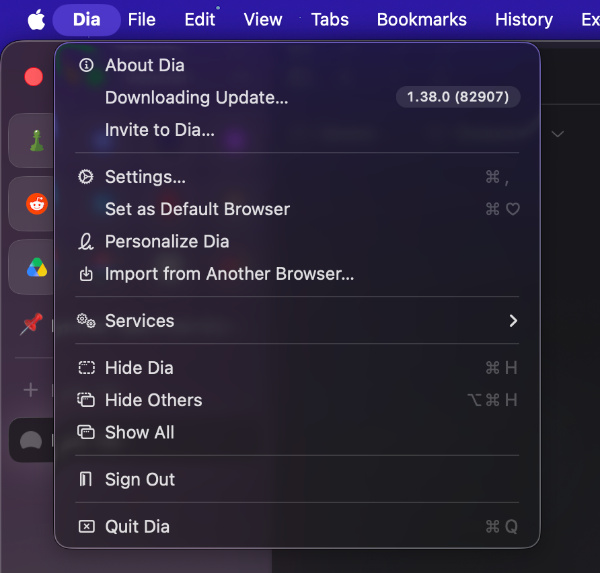Viewport: 600px width, 573px height.
Task: Choose Hide Dia
Action: coord(297,368)
